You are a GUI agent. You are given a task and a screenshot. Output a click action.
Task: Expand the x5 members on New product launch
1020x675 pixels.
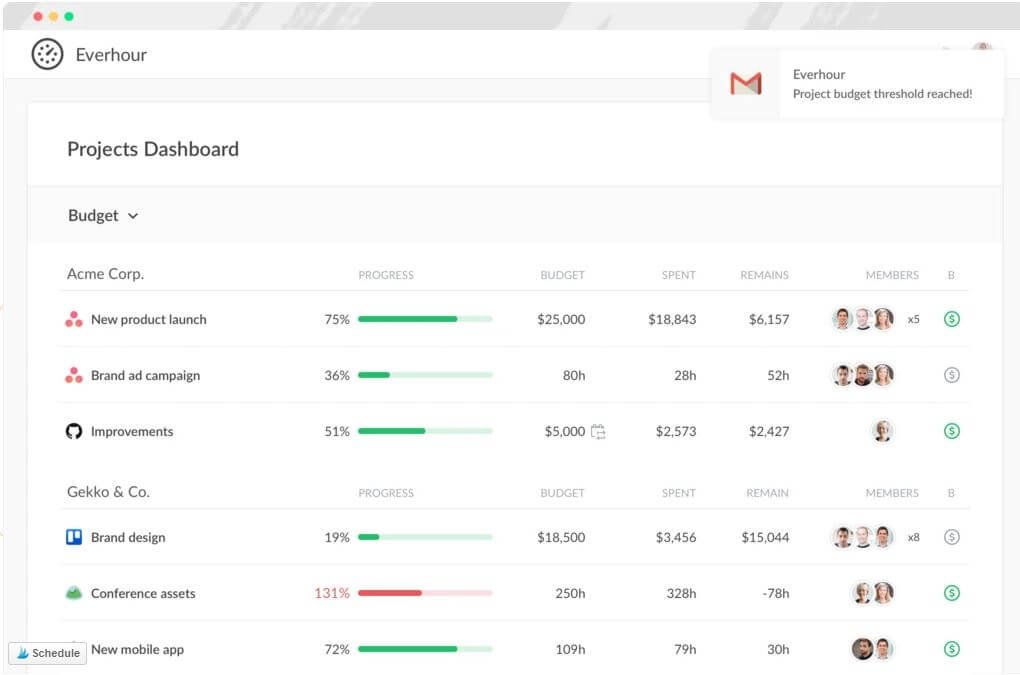point(913,320)
